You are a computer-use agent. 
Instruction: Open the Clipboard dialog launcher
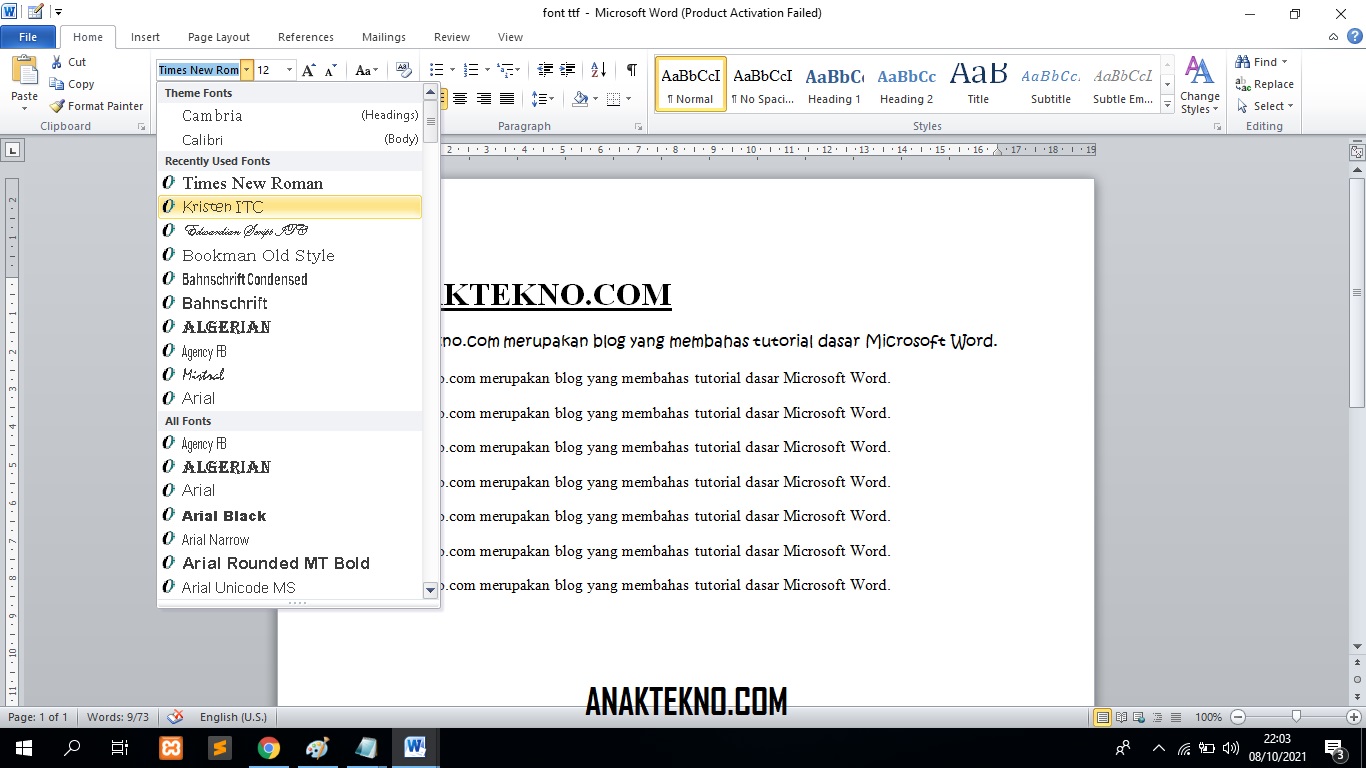click(x=143, y=127)
